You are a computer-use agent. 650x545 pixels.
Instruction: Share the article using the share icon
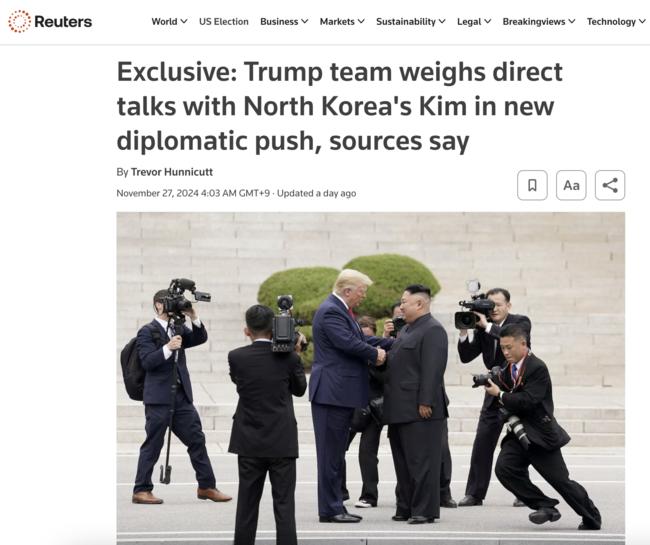610,185
